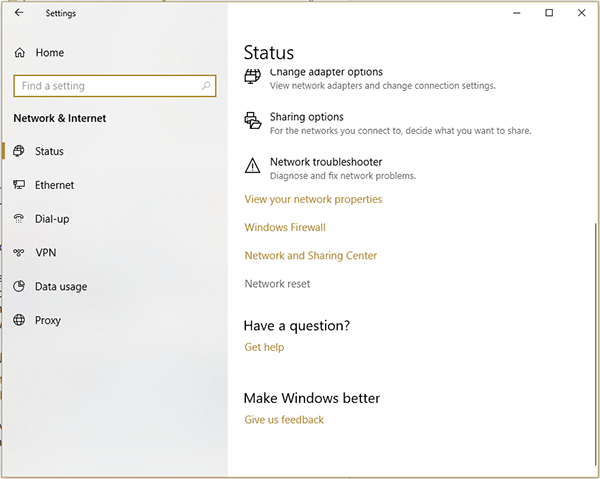
Task: Open the Data usage section
Action: click(61, 287)
